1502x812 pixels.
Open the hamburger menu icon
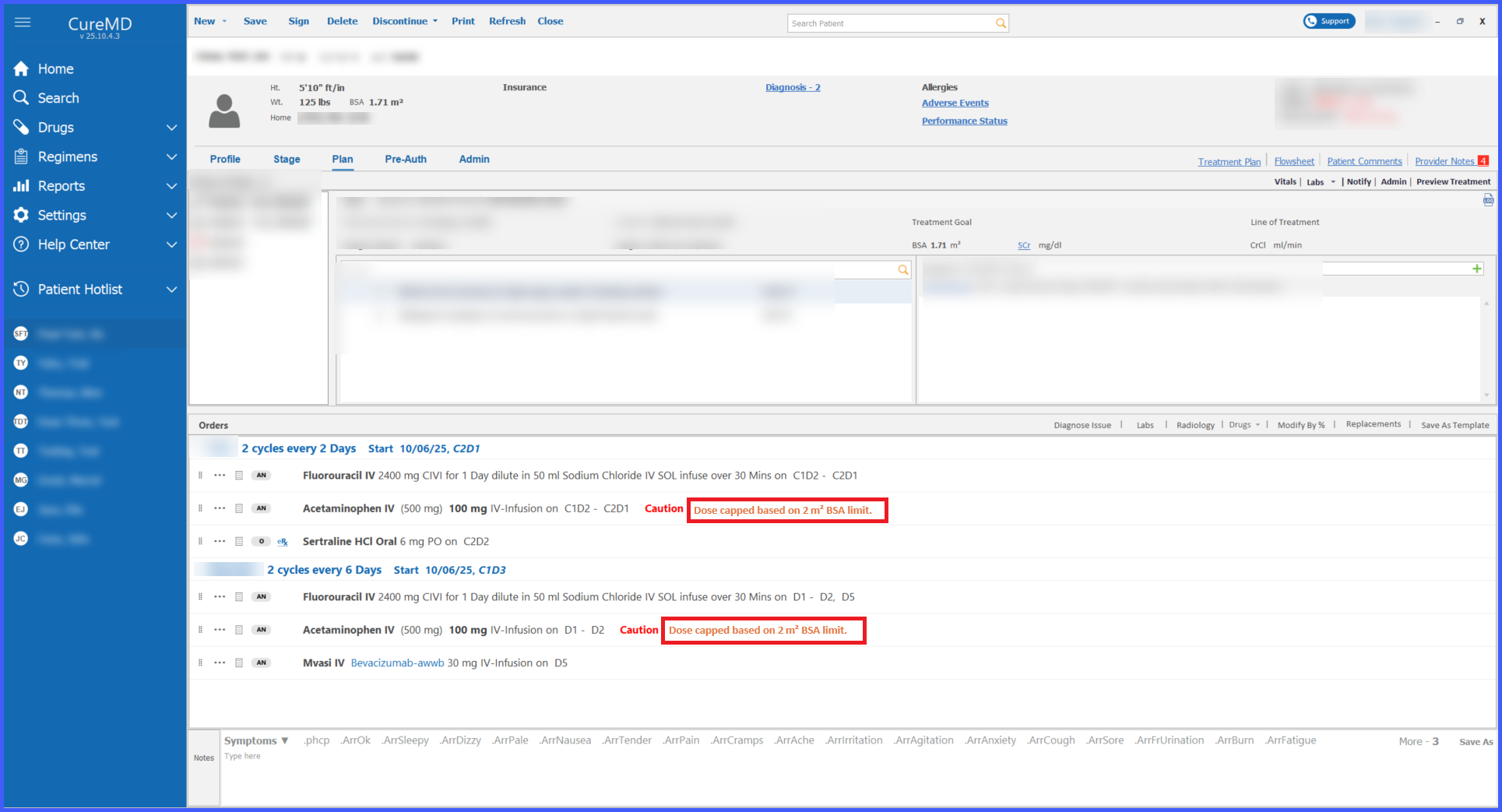click(x=23, y=22)
